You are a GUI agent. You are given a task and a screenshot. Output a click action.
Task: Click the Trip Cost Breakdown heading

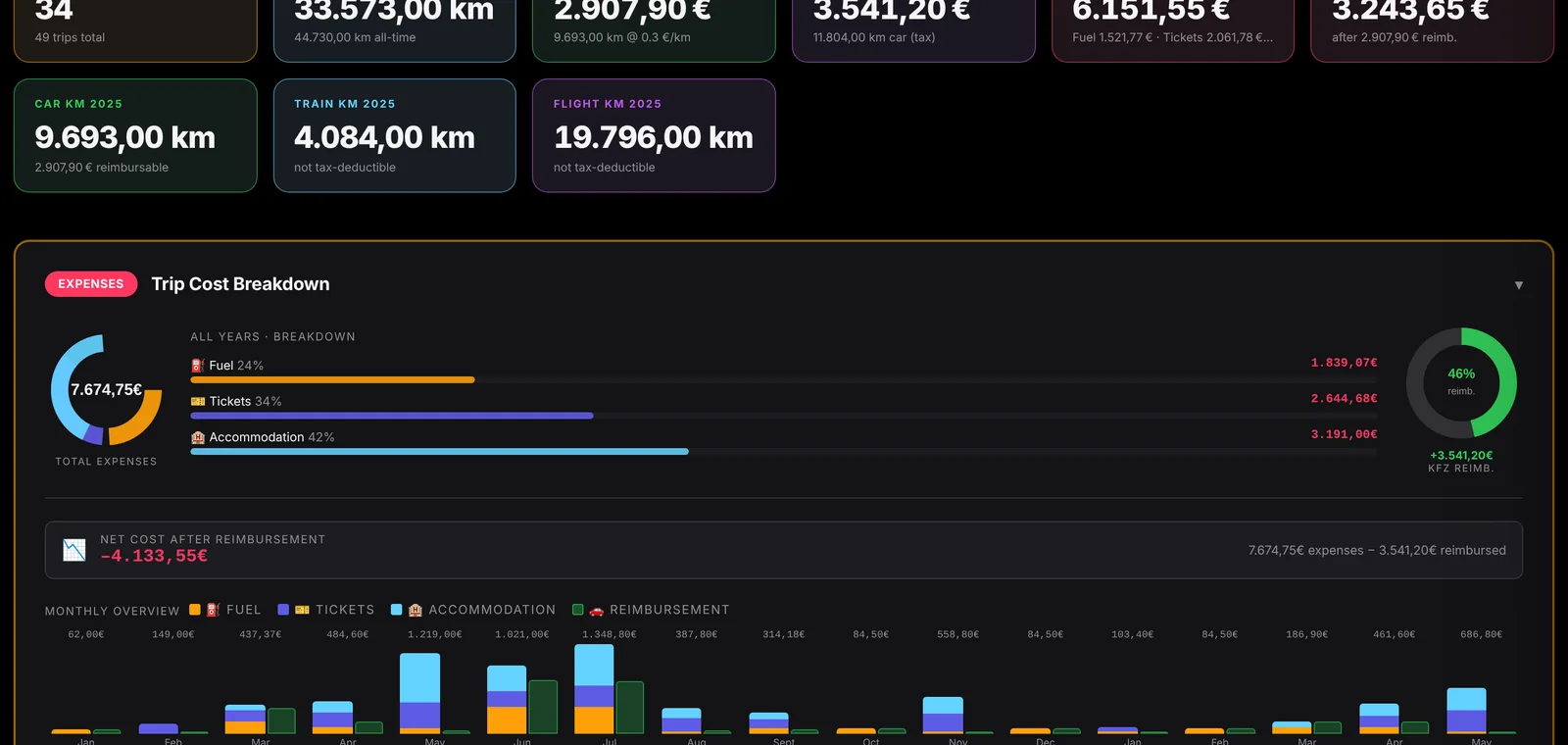click(240, 284)
